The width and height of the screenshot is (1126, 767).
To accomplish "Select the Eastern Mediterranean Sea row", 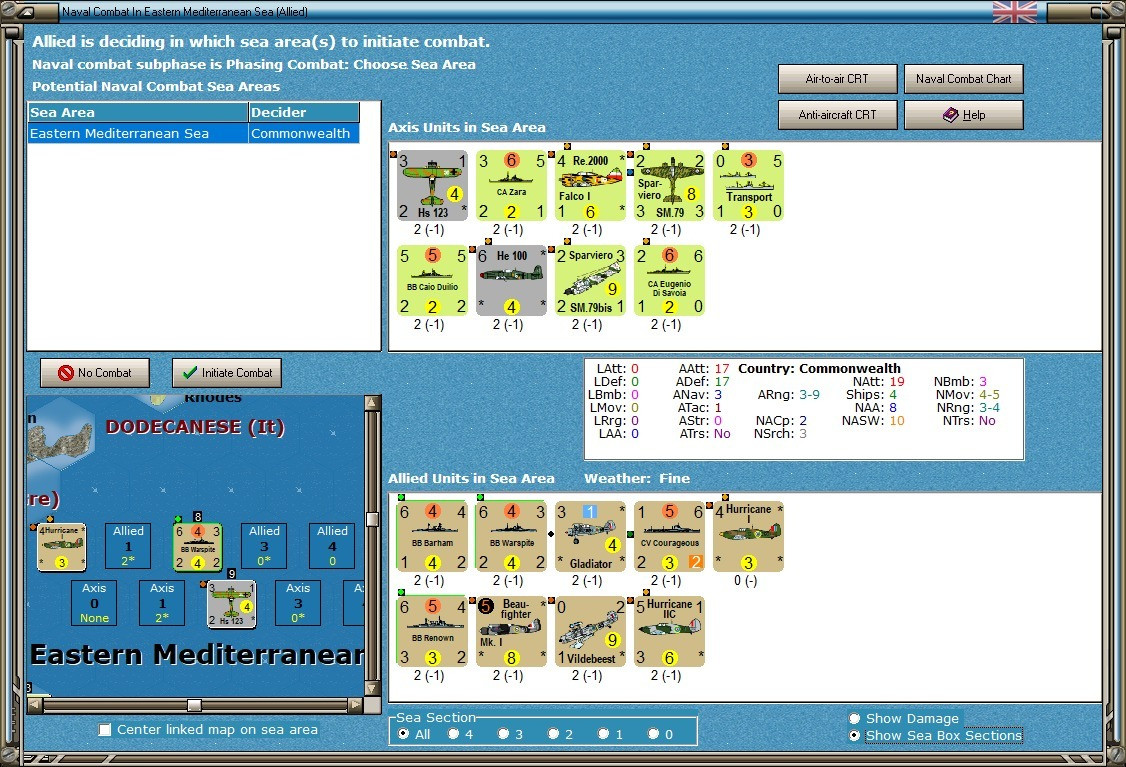I will point(193,134).
